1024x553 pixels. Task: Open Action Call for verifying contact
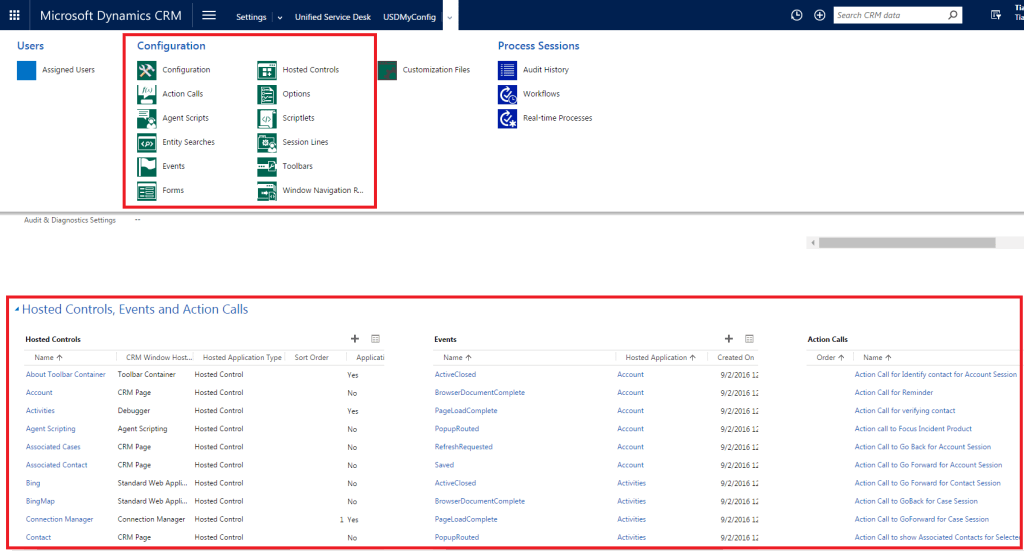click(x=904, y=411)
